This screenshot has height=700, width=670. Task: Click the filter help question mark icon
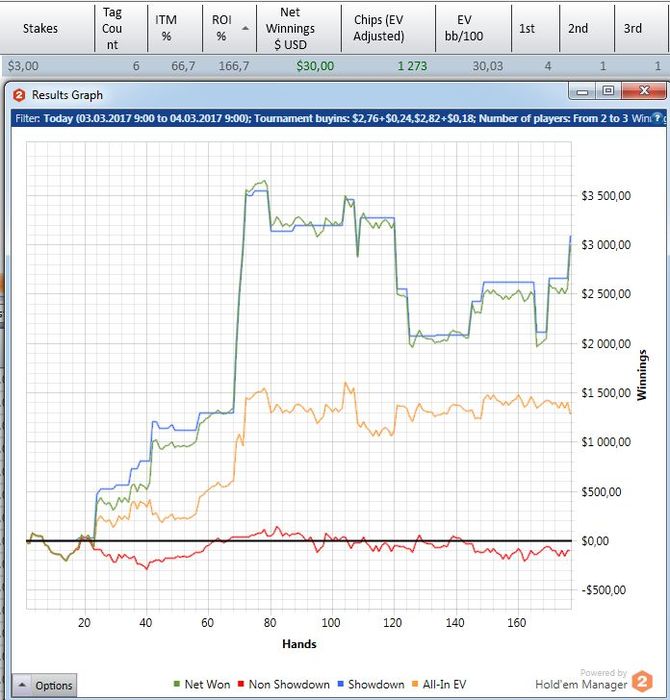point(657,118)
